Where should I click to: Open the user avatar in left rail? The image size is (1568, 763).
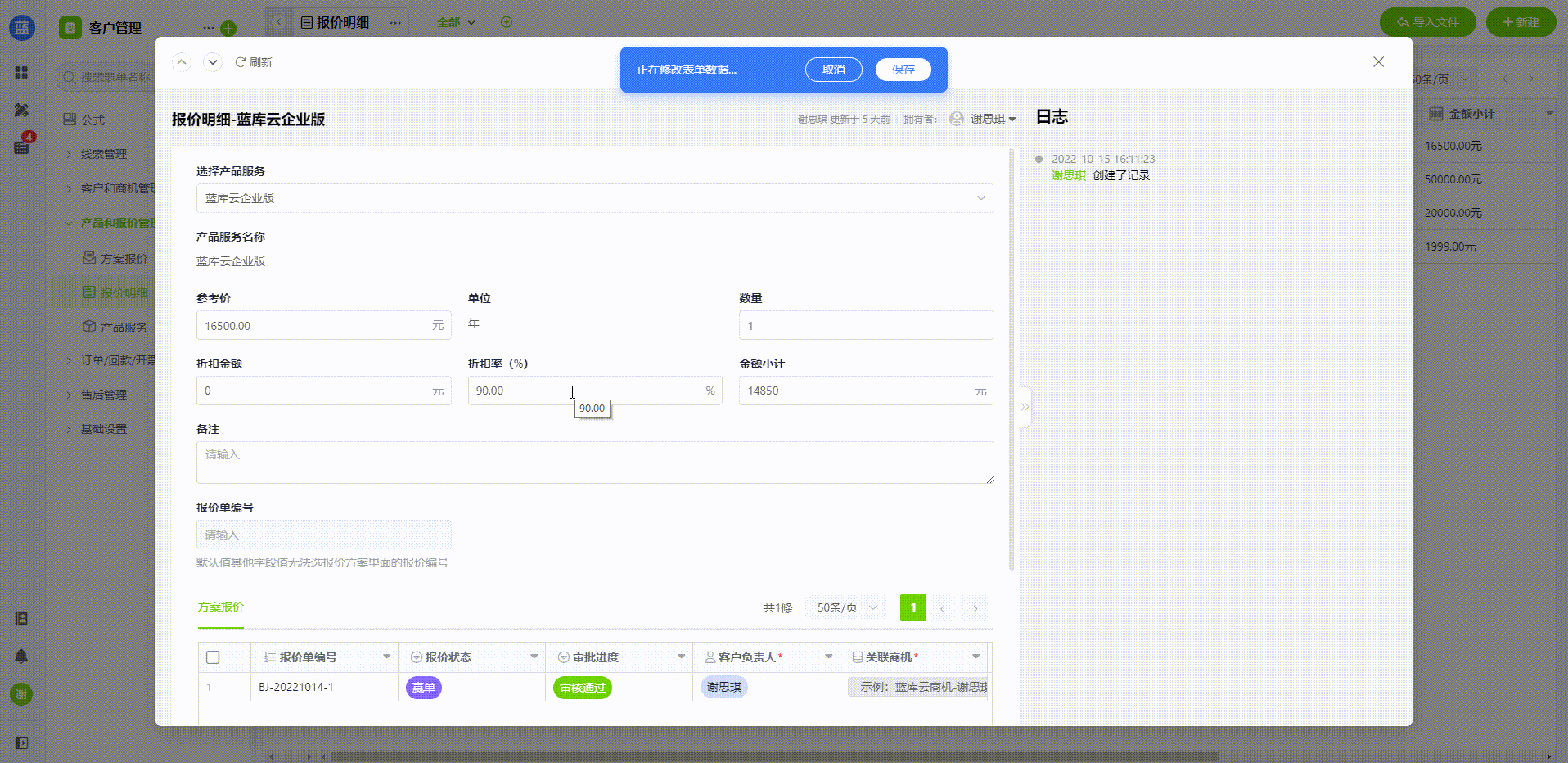[x=21, y=694]
